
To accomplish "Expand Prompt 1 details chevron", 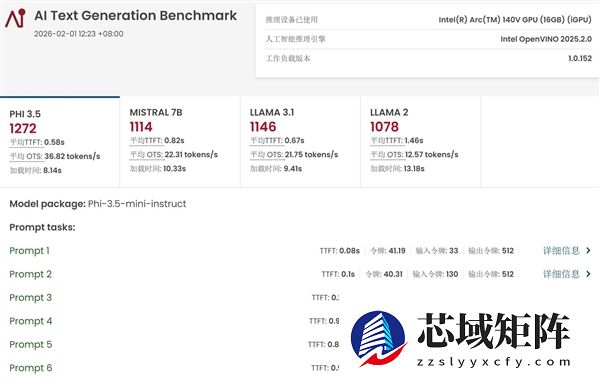I will tap(589, 251).
